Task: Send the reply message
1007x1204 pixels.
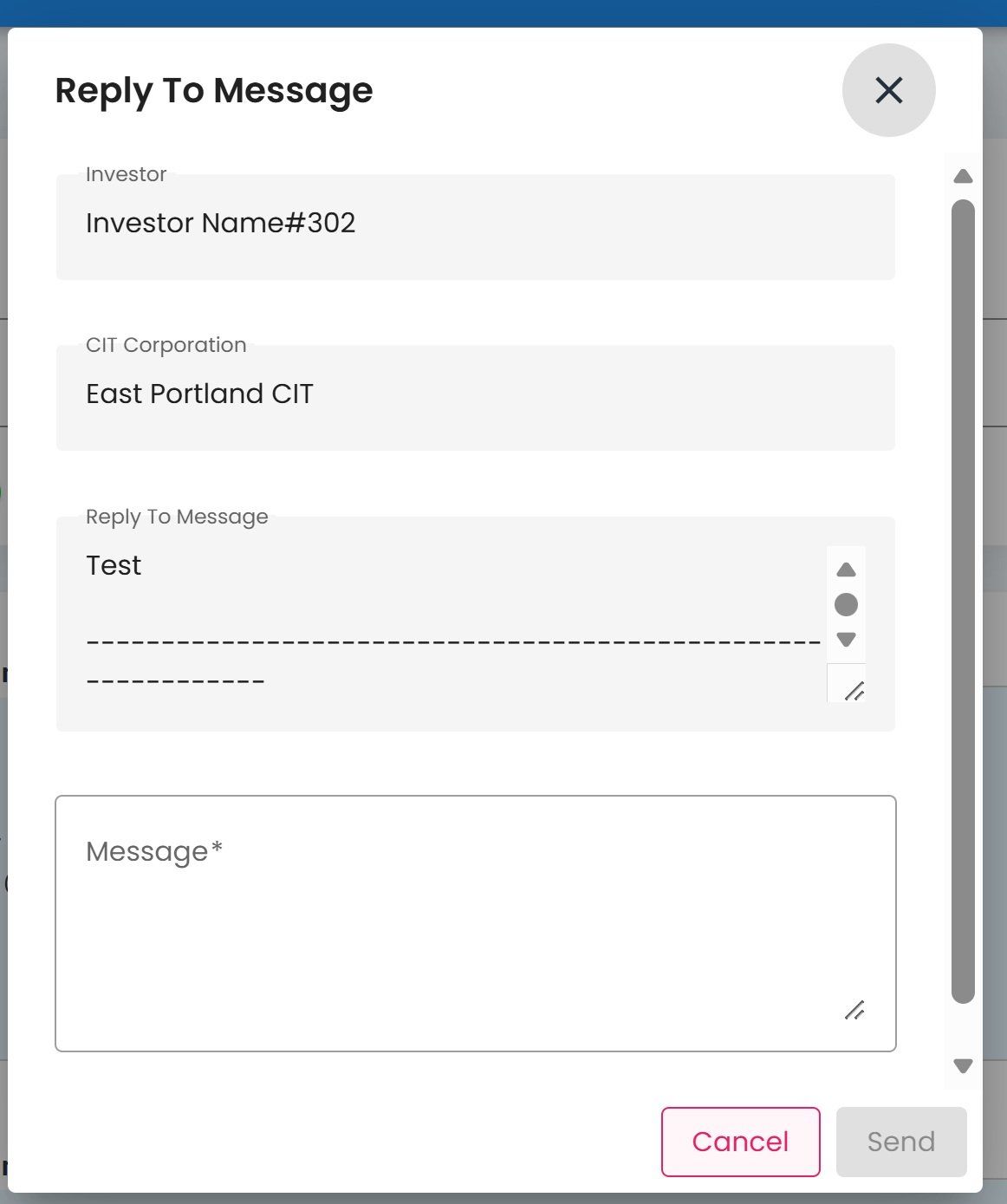Action: [x=900, y=1142]
